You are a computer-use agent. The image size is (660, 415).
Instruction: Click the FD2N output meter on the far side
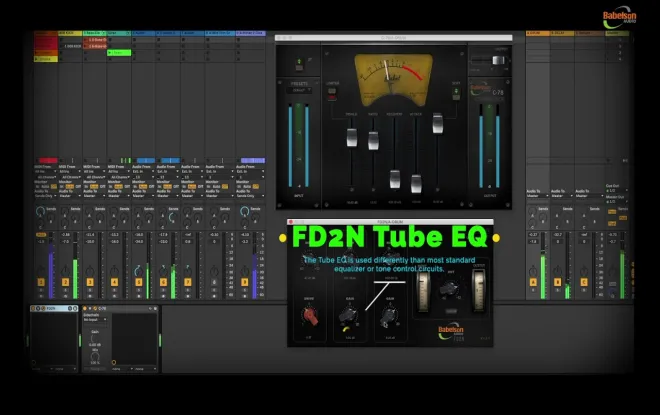[479, 290]
